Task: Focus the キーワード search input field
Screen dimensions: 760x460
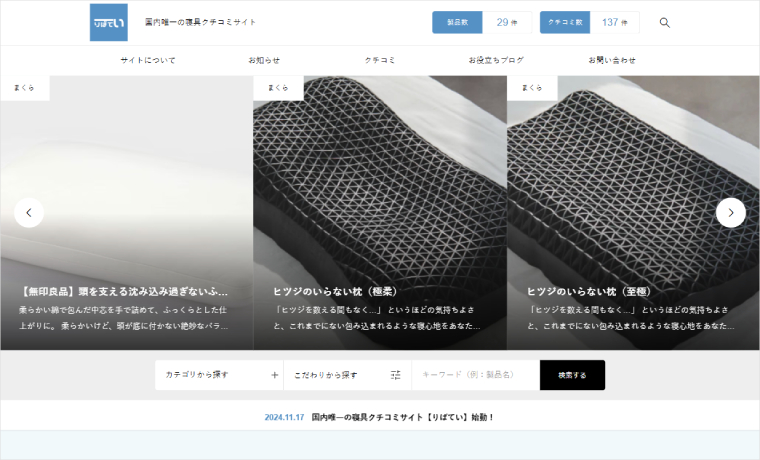Action: pyautogui.click(x=475, y=375)
